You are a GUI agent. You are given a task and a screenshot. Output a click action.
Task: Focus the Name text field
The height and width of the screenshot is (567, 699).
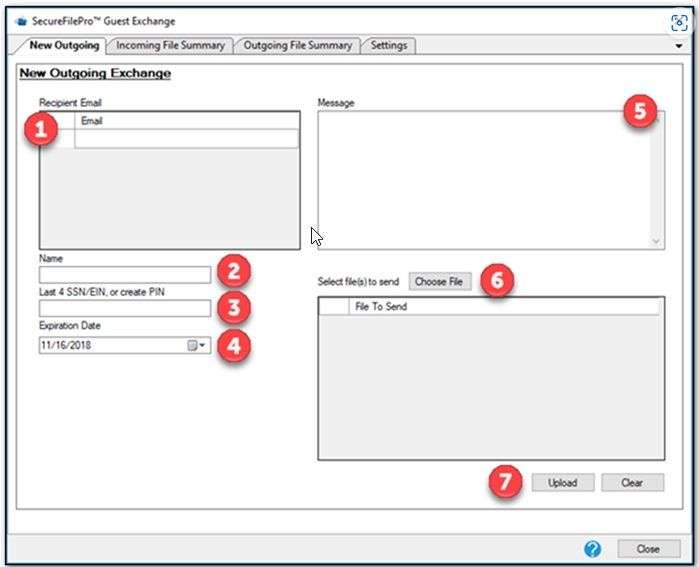125,274
